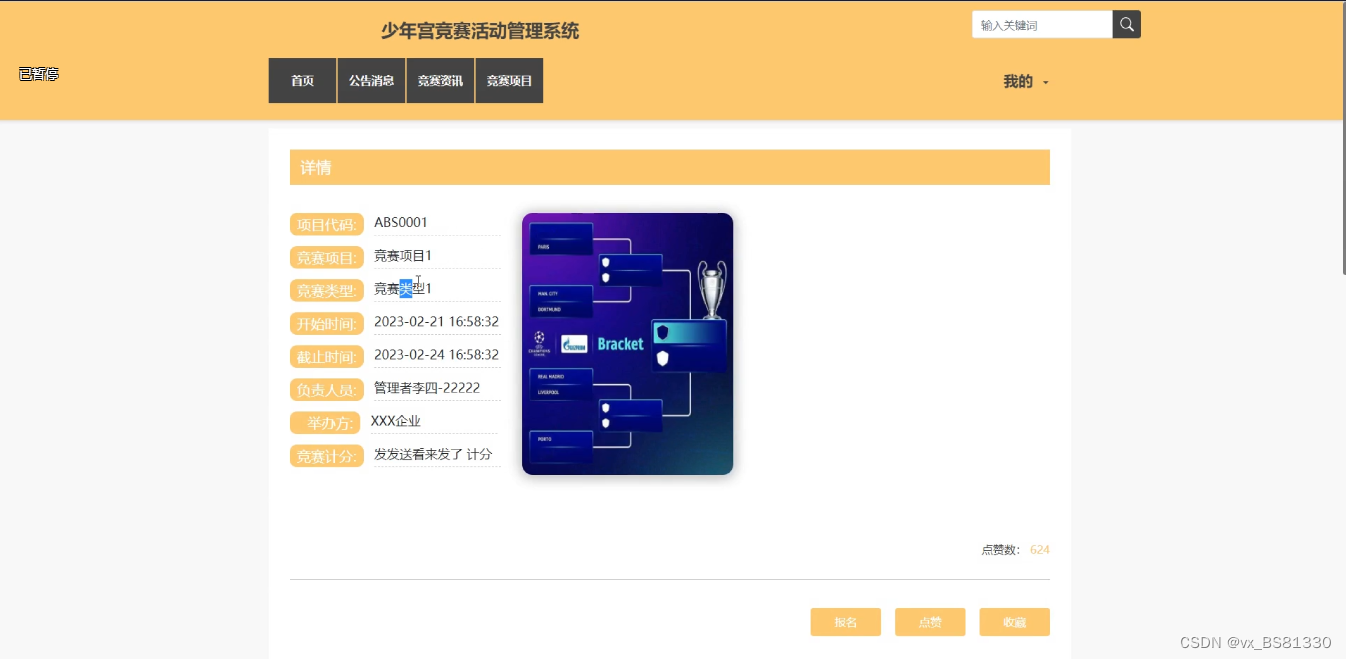Click the 详情 section header
1346x659 pixels.
pyautogui.click(x=670, y=167)
